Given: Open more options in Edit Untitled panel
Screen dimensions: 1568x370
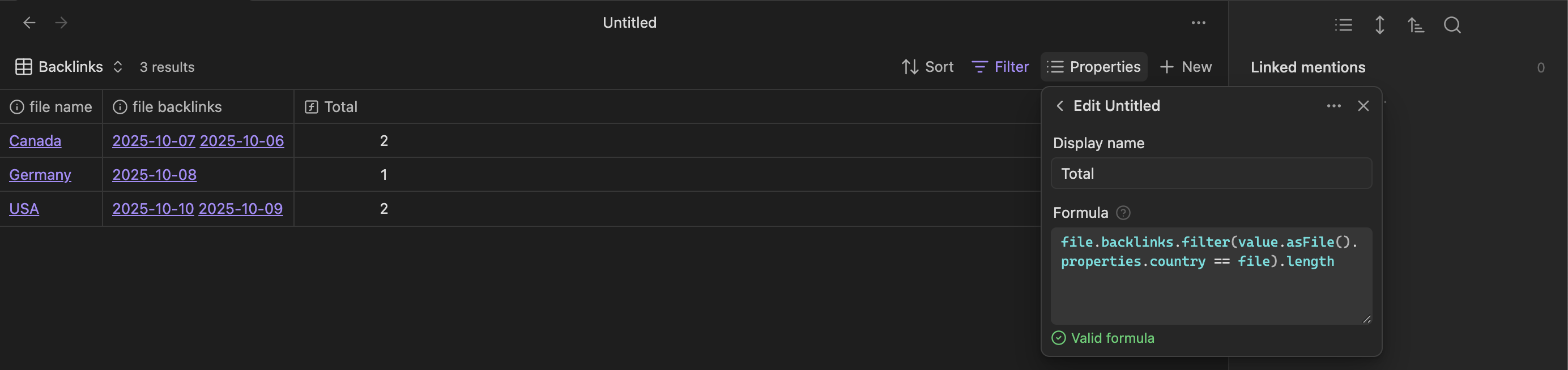Looking at the screenshot, I should coord(1333,106).
